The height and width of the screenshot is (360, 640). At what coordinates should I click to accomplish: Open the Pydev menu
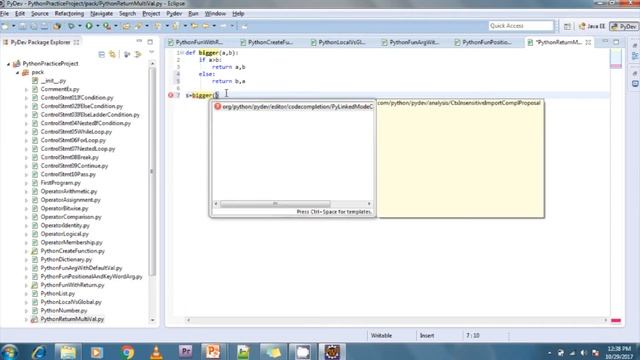pyautogui.click(x=174, y=13)
